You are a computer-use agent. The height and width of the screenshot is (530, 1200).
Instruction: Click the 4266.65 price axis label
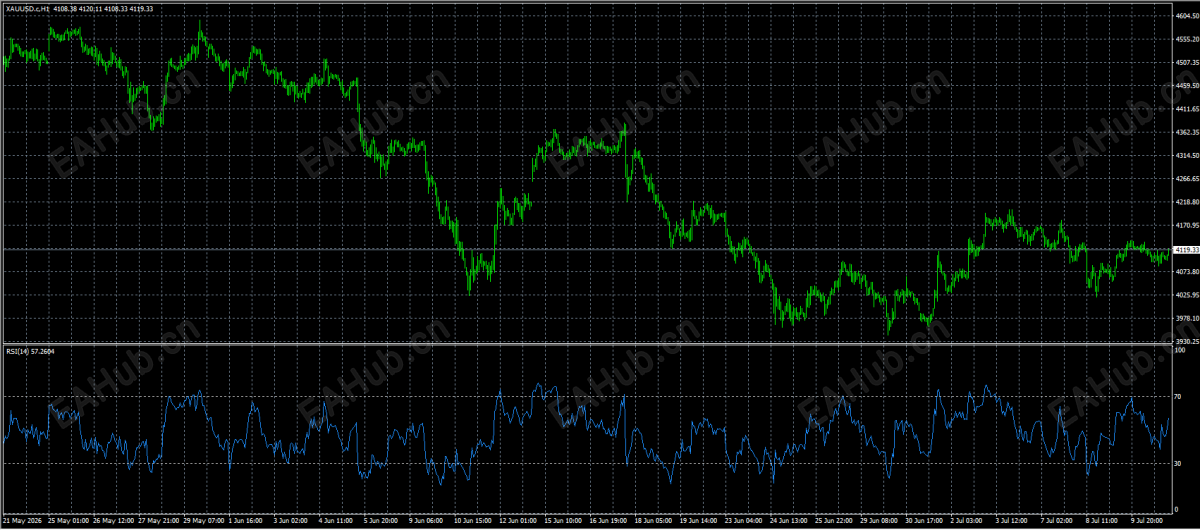pyautogui.click(x=1187, y=179)
